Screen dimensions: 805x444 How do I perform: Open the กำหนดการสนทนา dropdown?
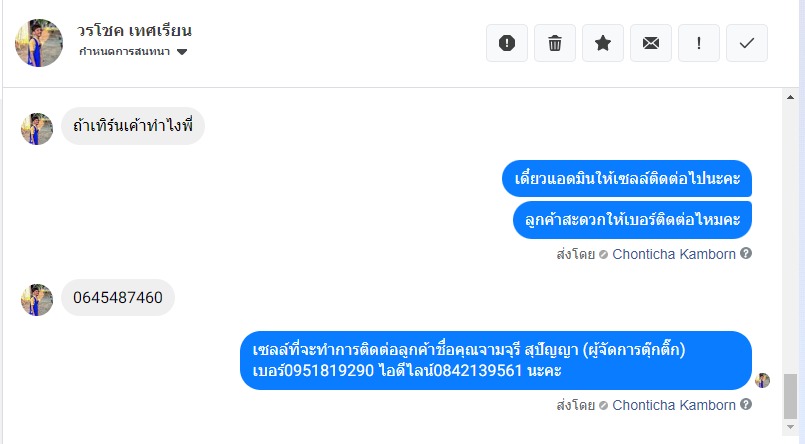127,52
